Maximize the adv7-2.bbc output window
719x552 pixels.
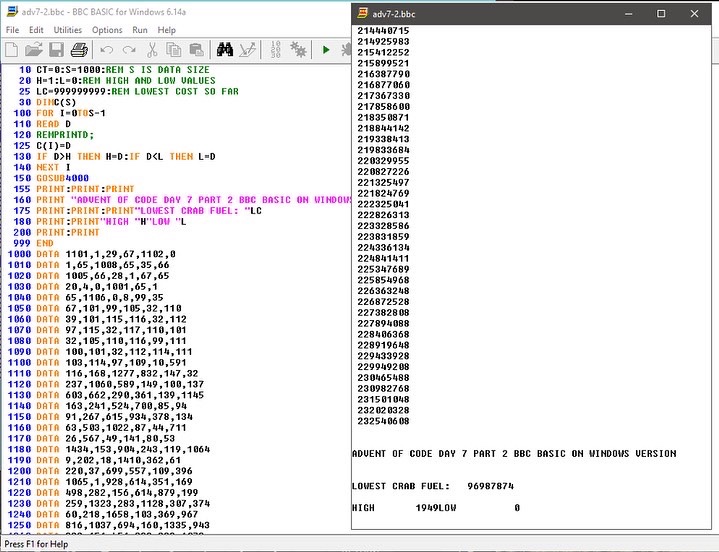coord(661,14)
